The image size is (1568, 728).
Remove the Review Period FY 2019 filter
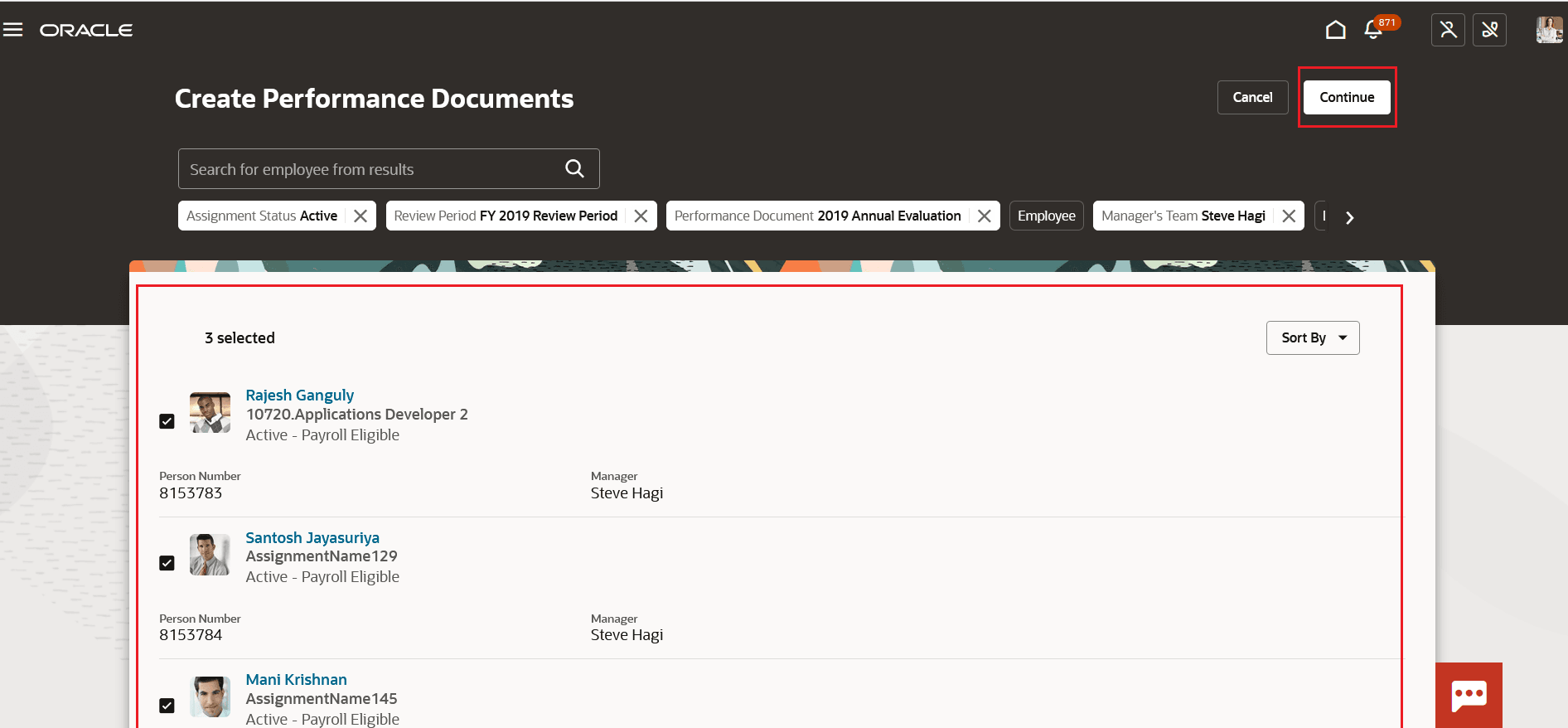(x=641, y=216)
